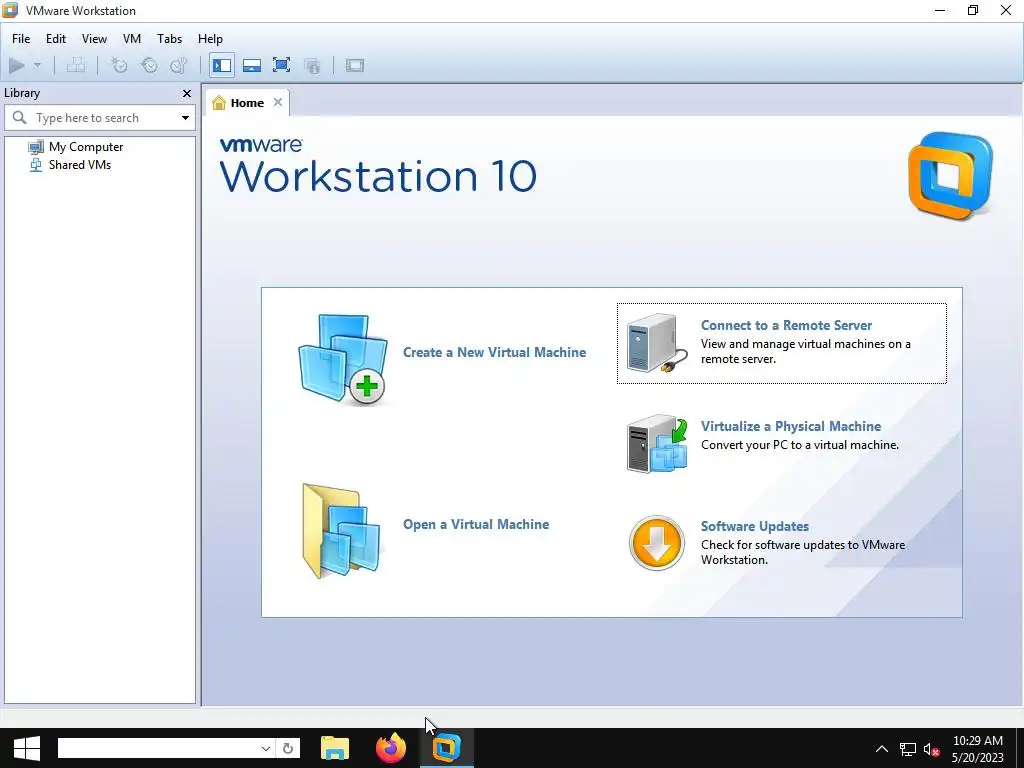This screenshot has width=1024, height=768.
Task: Open the power options dropdown arrow
Action: (37, 65)
